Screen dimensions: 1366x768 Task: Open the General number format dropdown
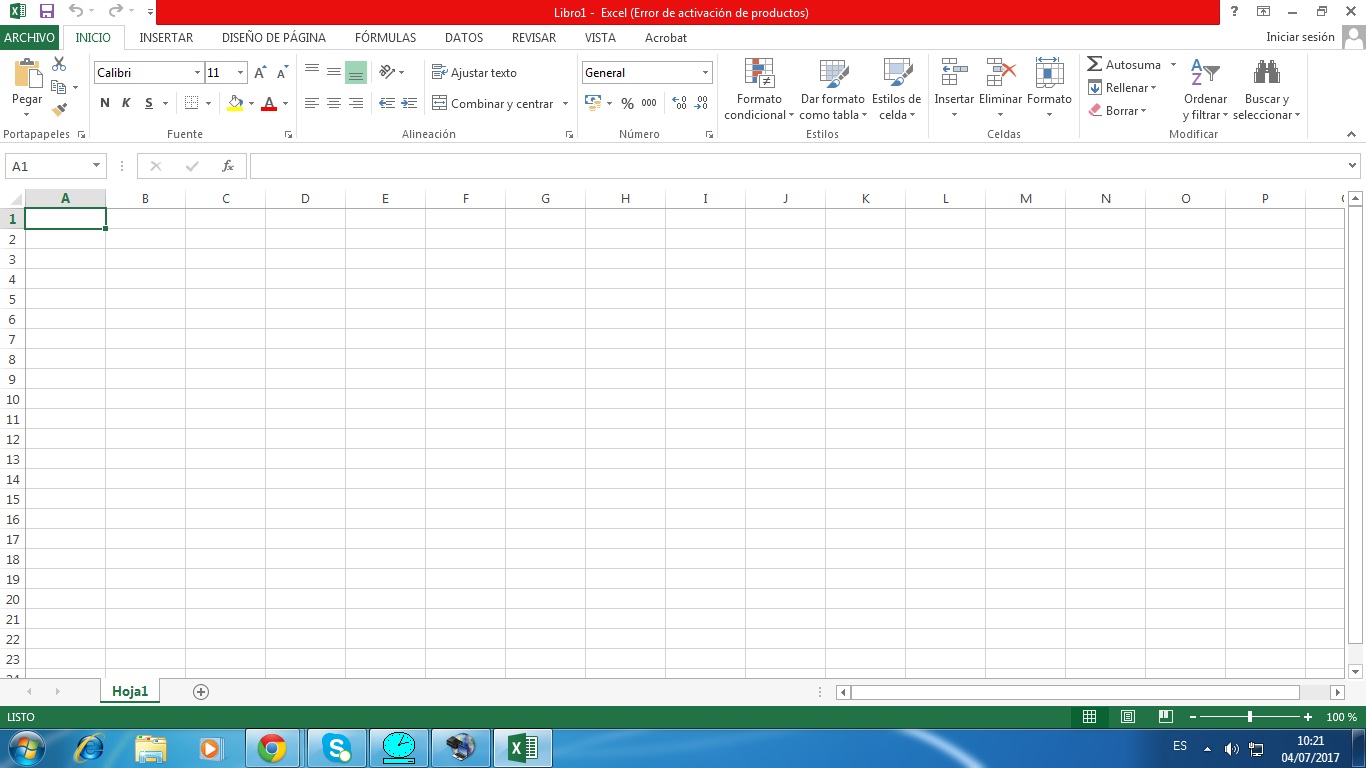click(x=705, y=73)
